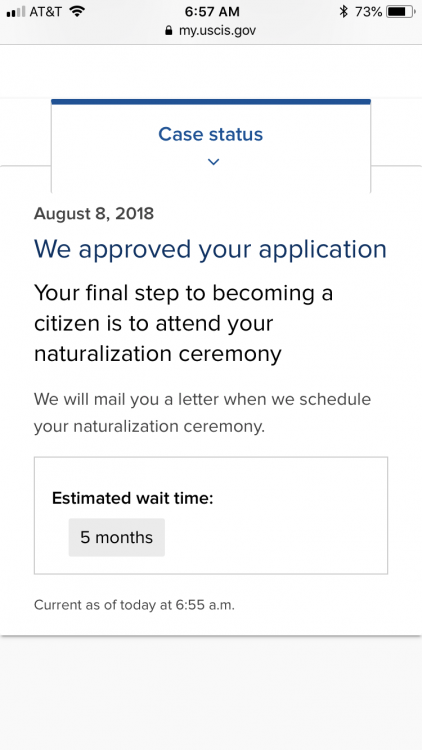Tap the 73% battery percentage text
This screenshot has width=422, height=750.
coord(368,11)
